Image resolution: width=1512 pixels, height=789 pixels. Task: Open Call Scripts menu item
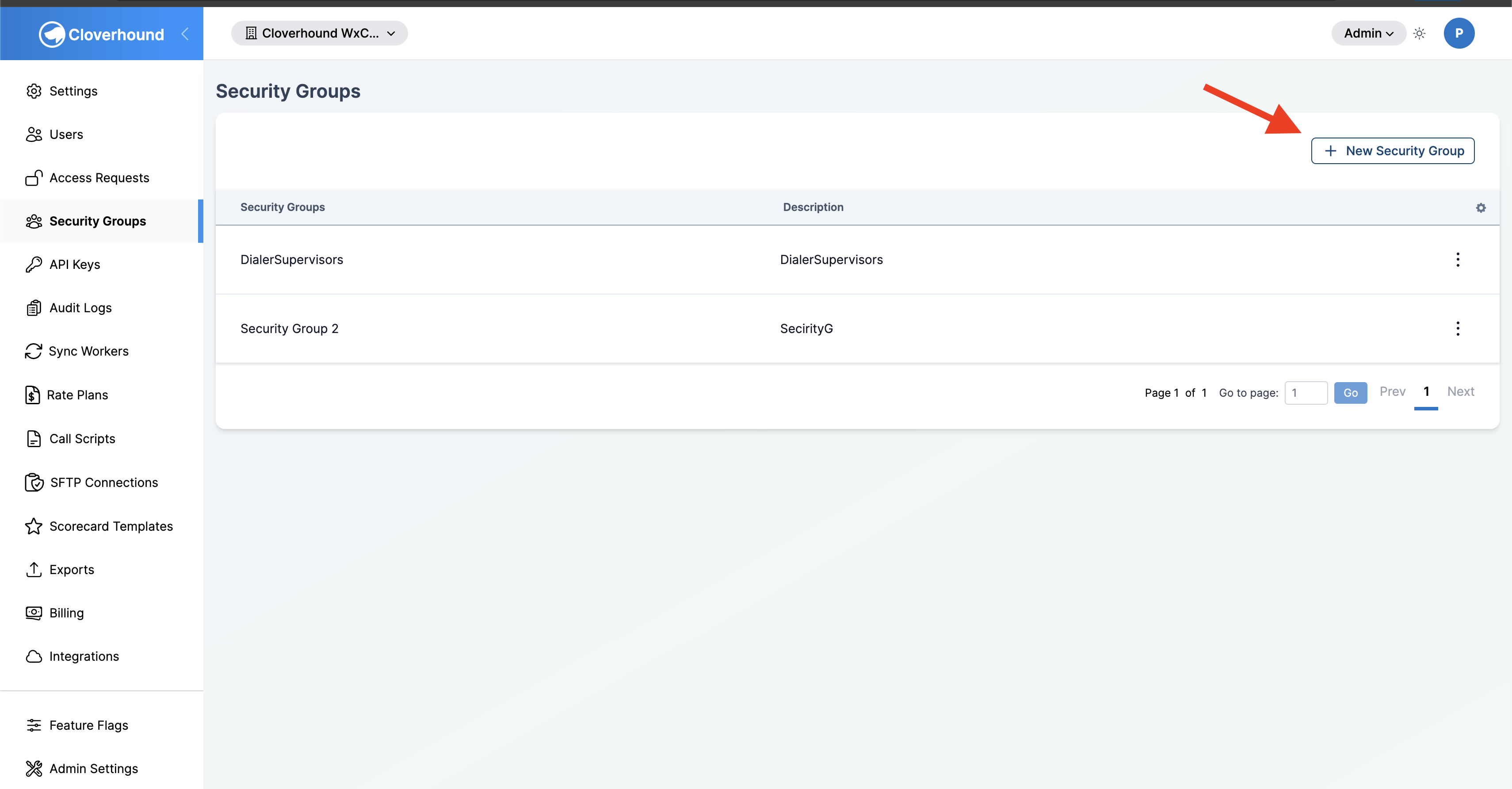tap(101, 439)
